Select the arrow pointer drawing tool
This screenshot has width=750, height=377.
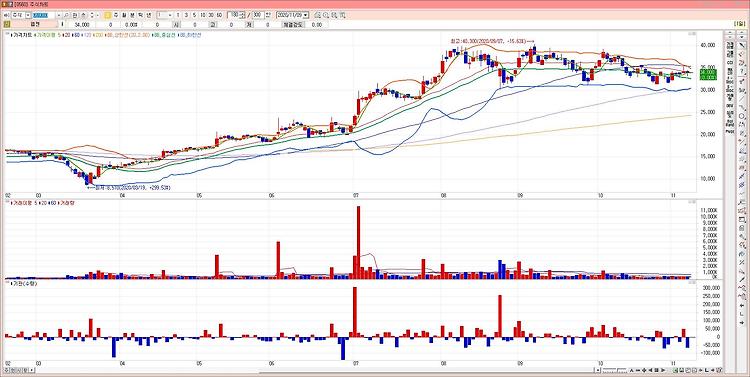coord(742,44)
